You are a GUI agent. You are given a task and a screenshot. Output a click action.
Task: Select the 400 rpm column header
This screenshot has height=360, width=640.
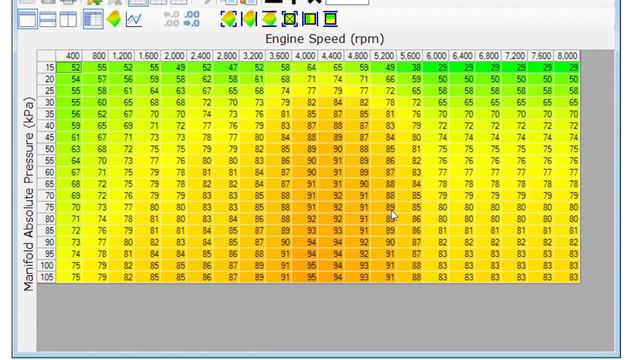69,56
